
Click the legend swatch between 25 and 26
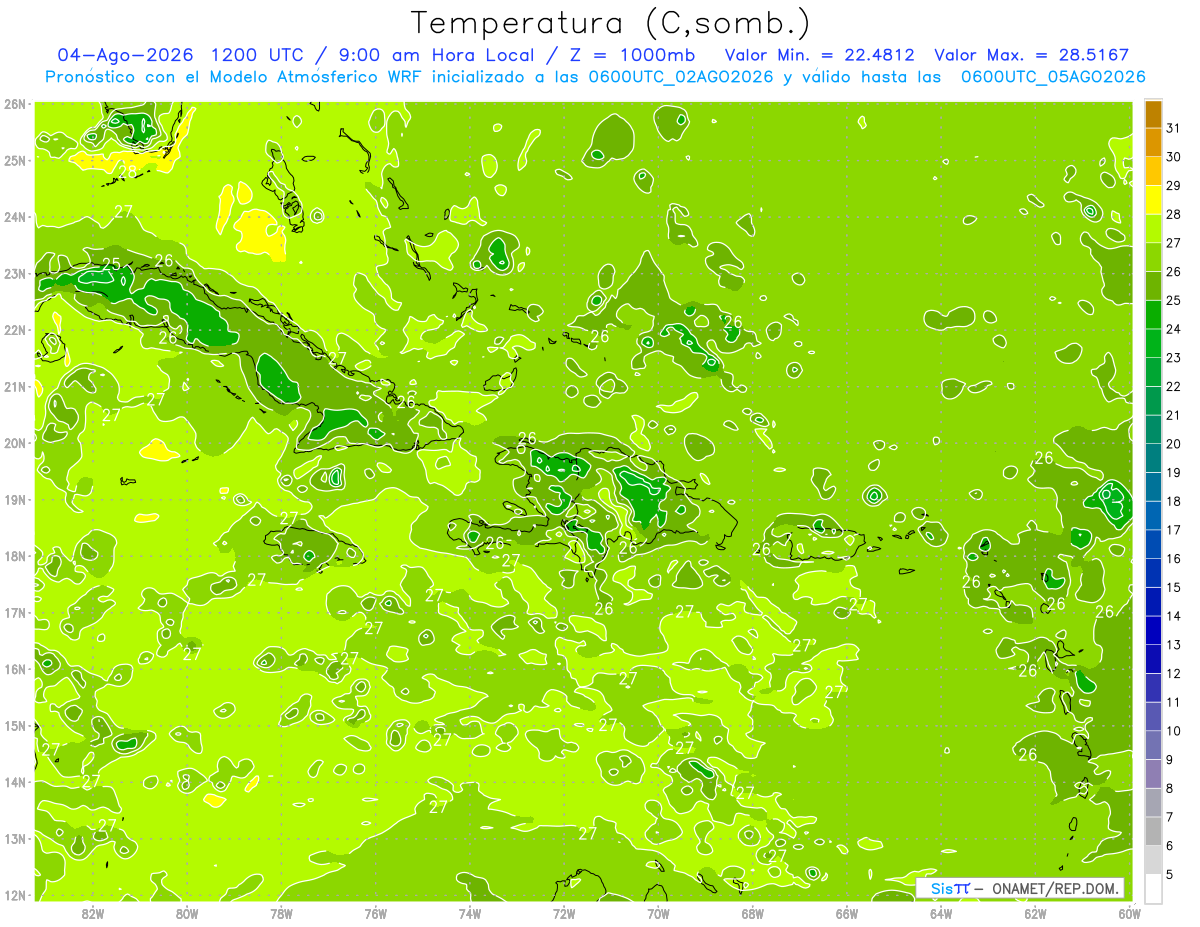click(1153, 286)
